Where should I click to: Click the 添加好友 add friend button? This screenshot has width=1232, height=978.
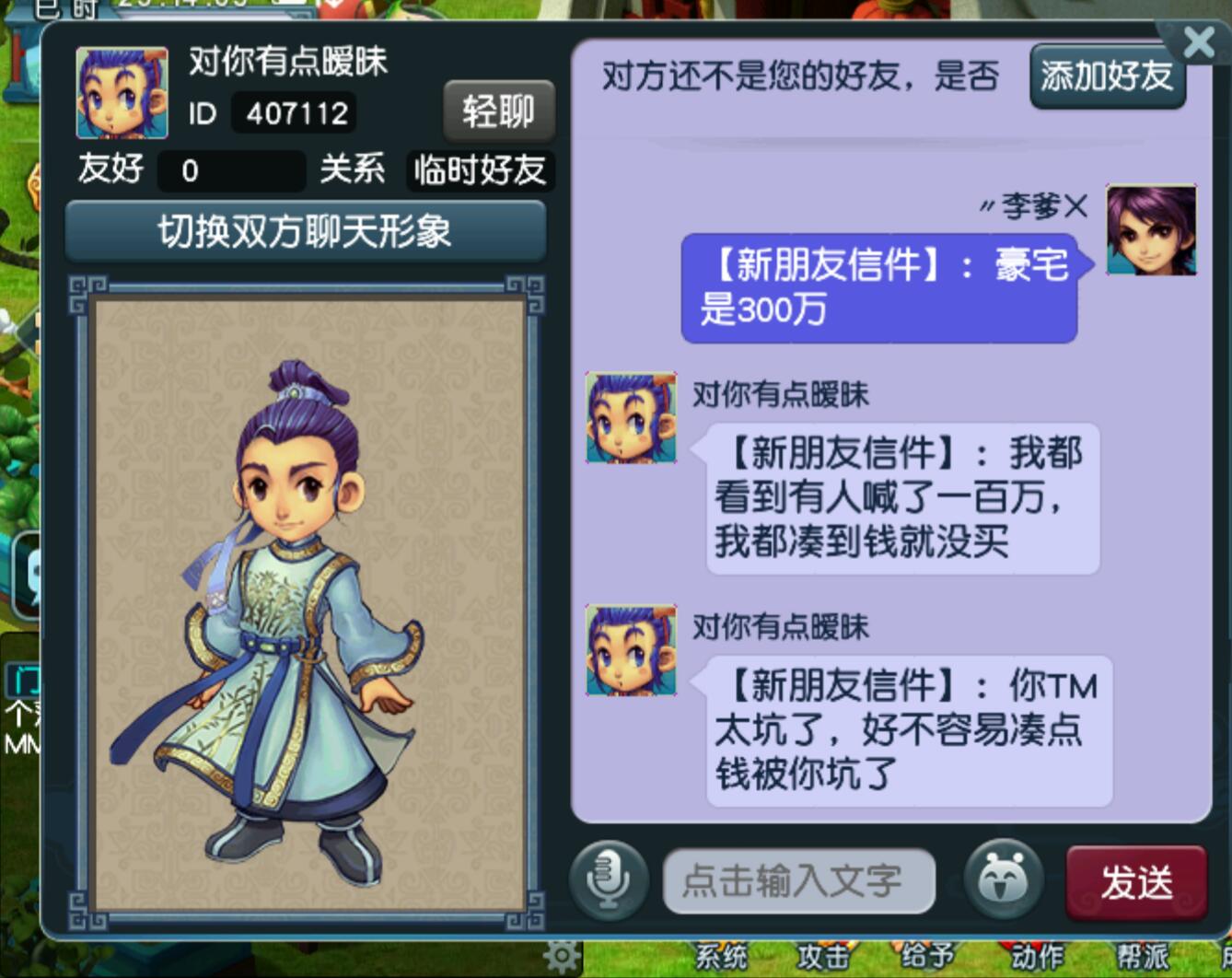[x=1107, y=76]
